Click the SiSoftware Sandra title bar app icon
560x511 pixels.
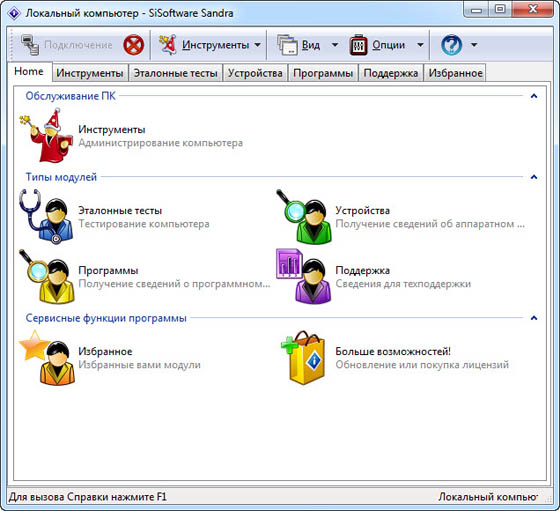[14, 13]
